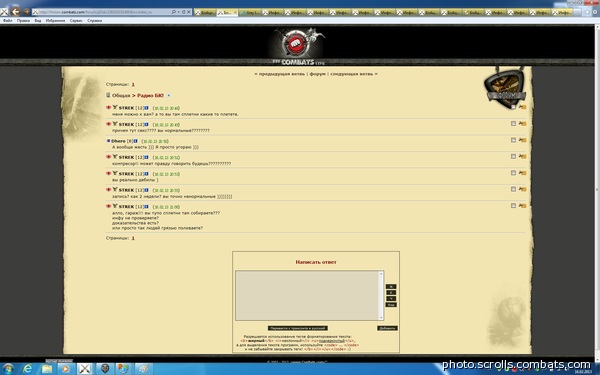Click reply icon beside 'компресор' post
The width and height of the screenshot is (600, 375).
[x=522, y=157]
